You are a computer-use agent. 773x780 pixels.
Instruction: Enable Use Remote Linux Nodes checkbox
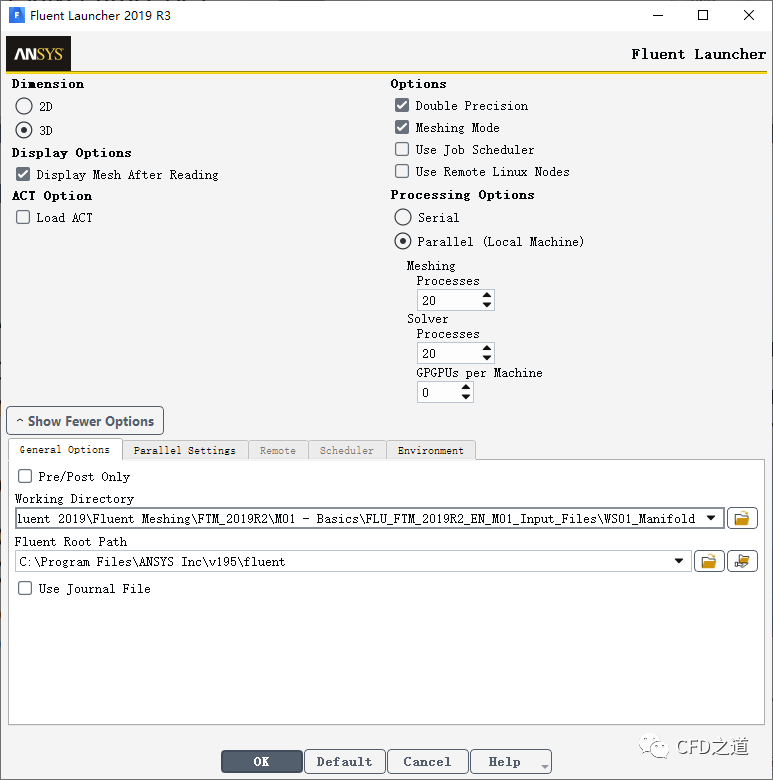[x=402, y=171]
